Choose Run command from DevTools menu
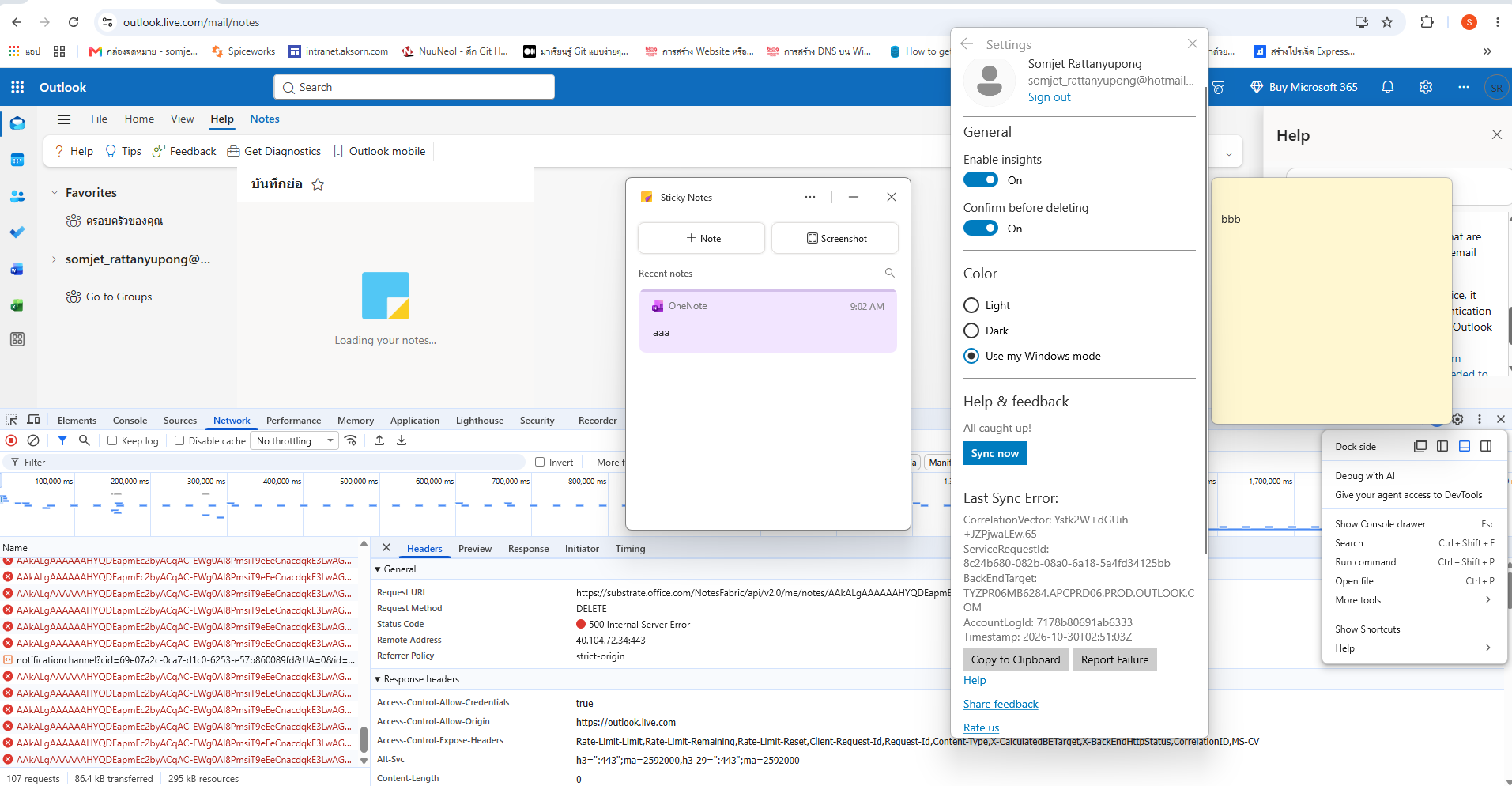Image resolution: width=1512 pixels, height=786 pixels. tap(1413, 562)
